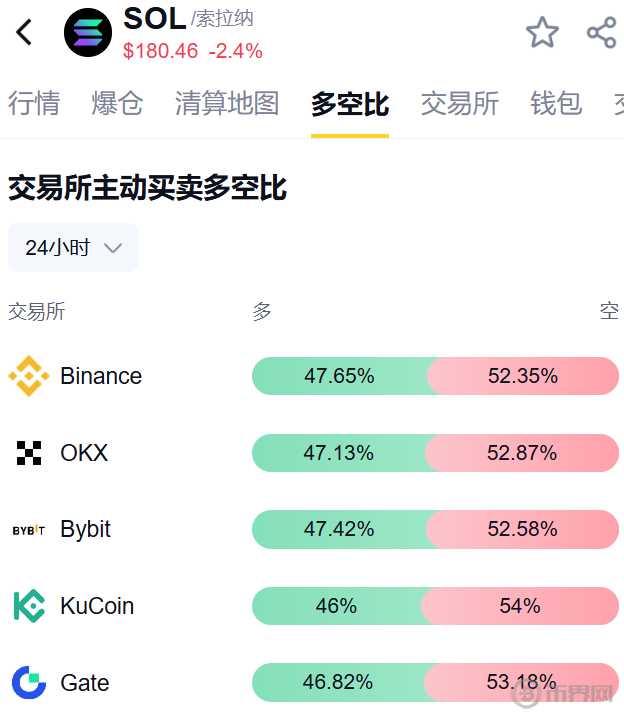
Task: Favorite SOL with the star icon
Action: 542,32
